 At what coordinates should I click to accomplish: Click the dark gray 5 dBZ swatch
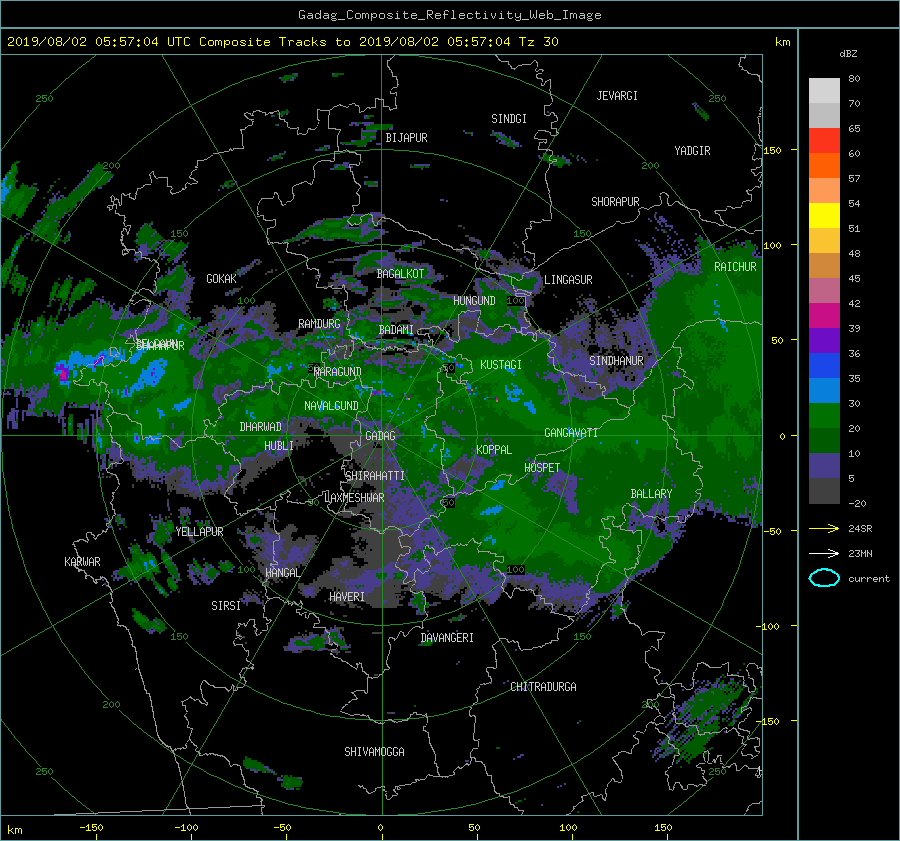824,491
